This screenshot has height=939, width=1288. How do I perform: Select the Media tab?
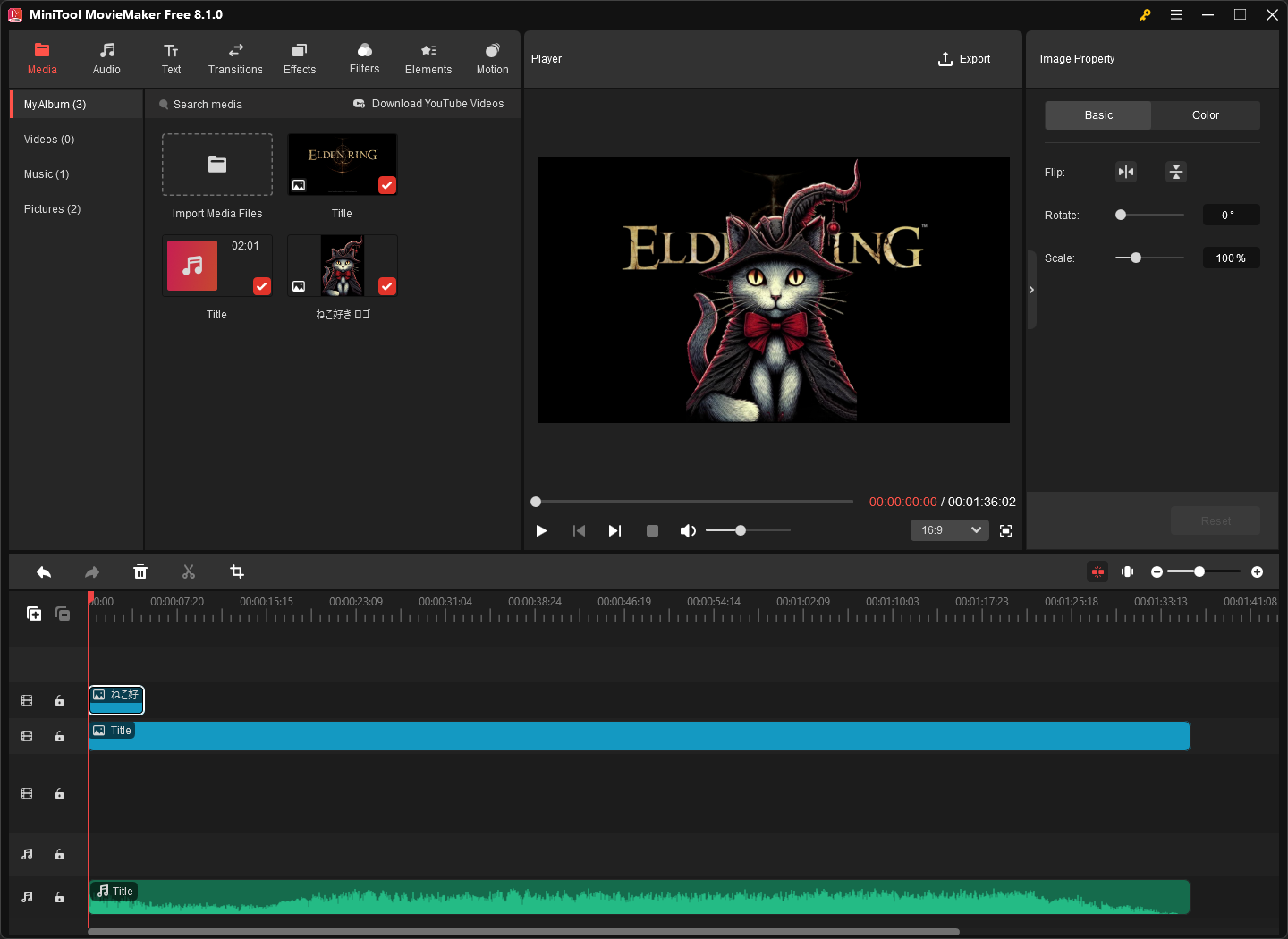pyautogui.click(x=42, y=59)
